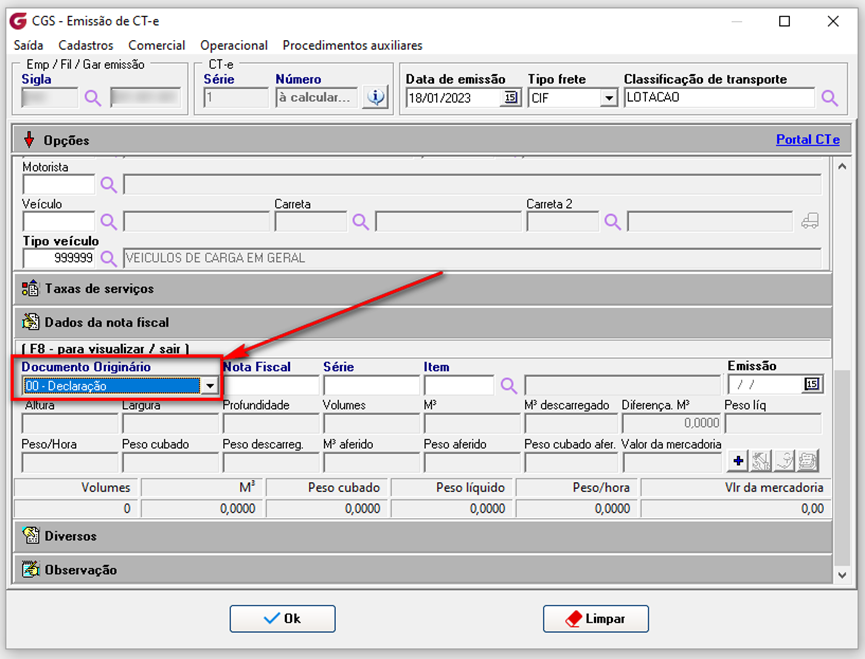Click the Observação section icon
The image size is (865, 659).
(x=30, y=569)
